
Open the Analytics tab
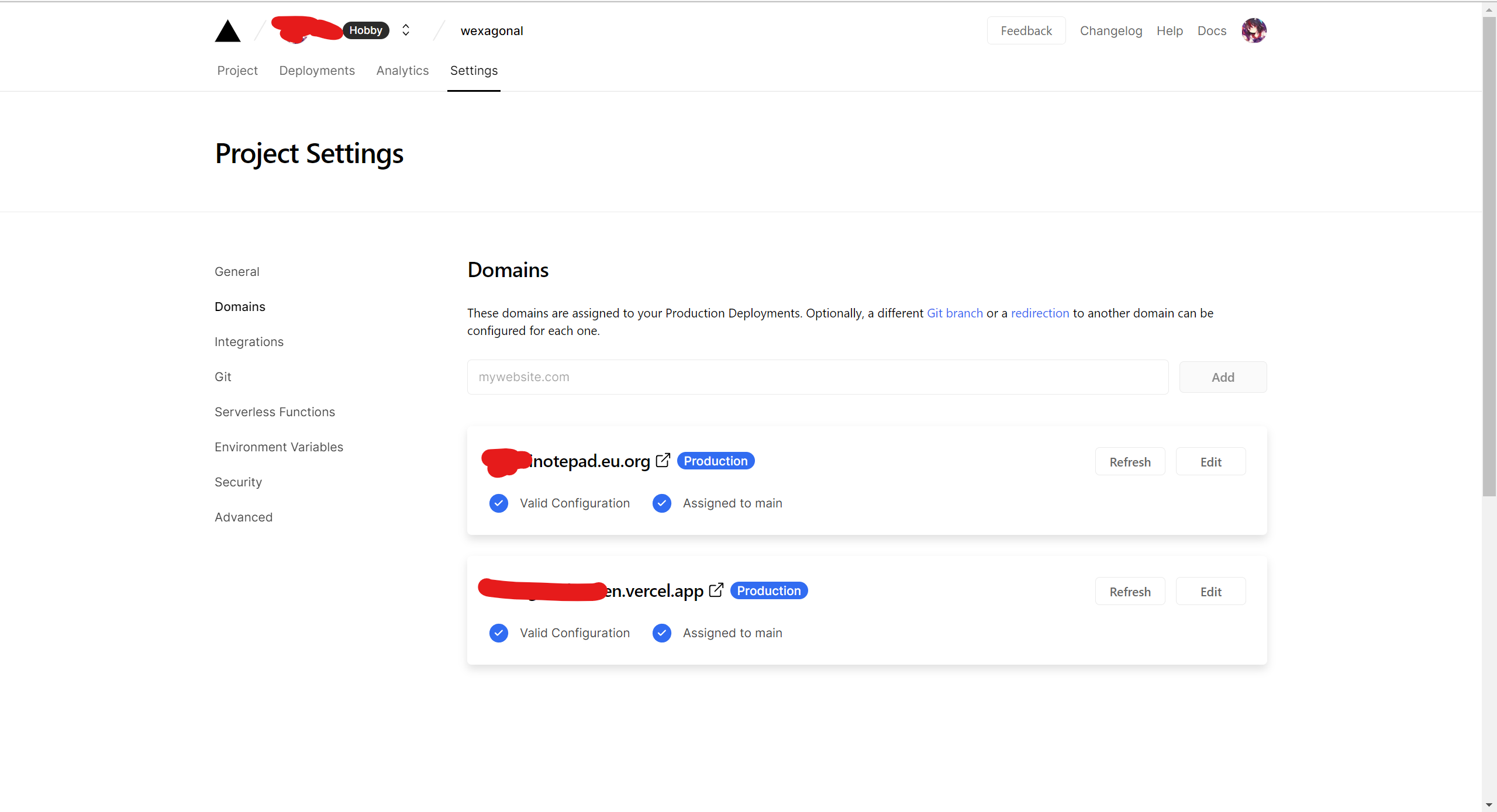click(402, 71)
